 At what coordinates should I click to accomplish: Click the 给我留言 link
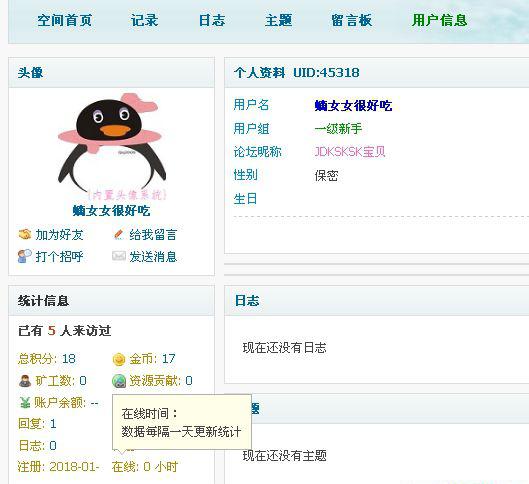pyautogui.click(x=153, y=235)
